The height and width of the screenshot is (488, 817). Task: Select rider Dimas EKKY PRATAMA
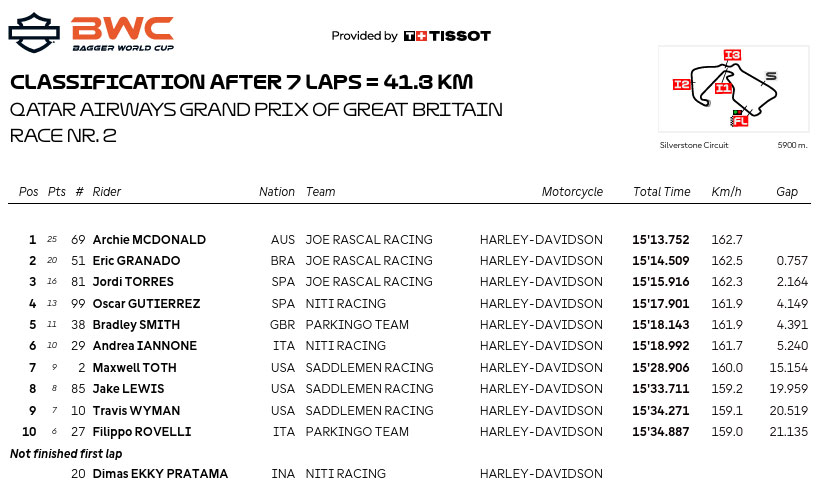click(160, 473)
